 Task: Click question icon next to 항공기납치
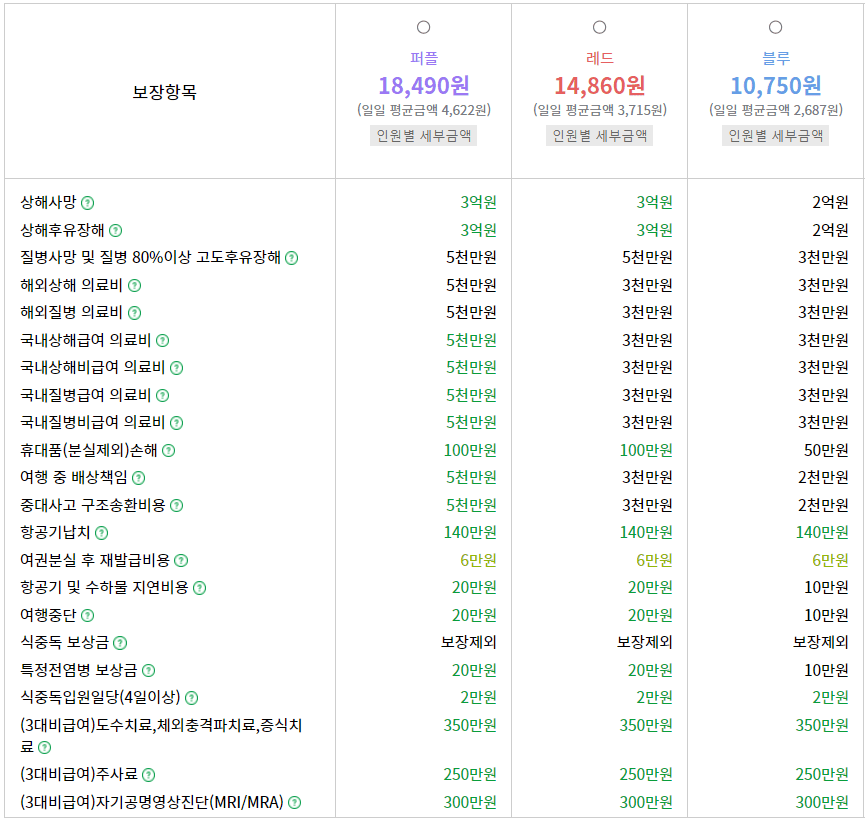[101, 533]
